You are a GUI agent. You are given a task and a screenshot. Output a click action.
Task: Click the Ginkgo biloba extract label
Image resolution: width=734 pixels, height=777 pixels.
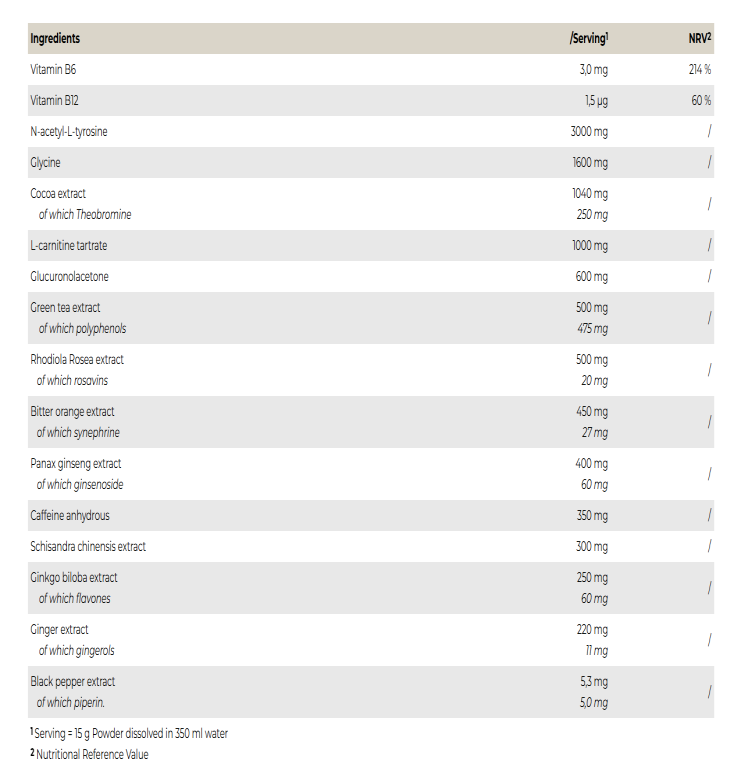(x=74, y=578)
